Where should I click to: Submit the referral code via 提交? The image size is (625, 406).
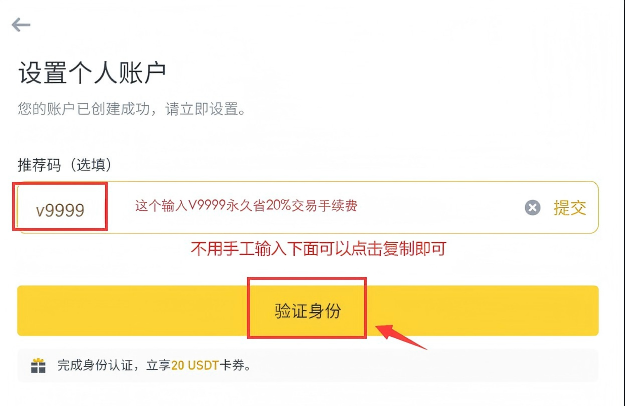(570, 208)
